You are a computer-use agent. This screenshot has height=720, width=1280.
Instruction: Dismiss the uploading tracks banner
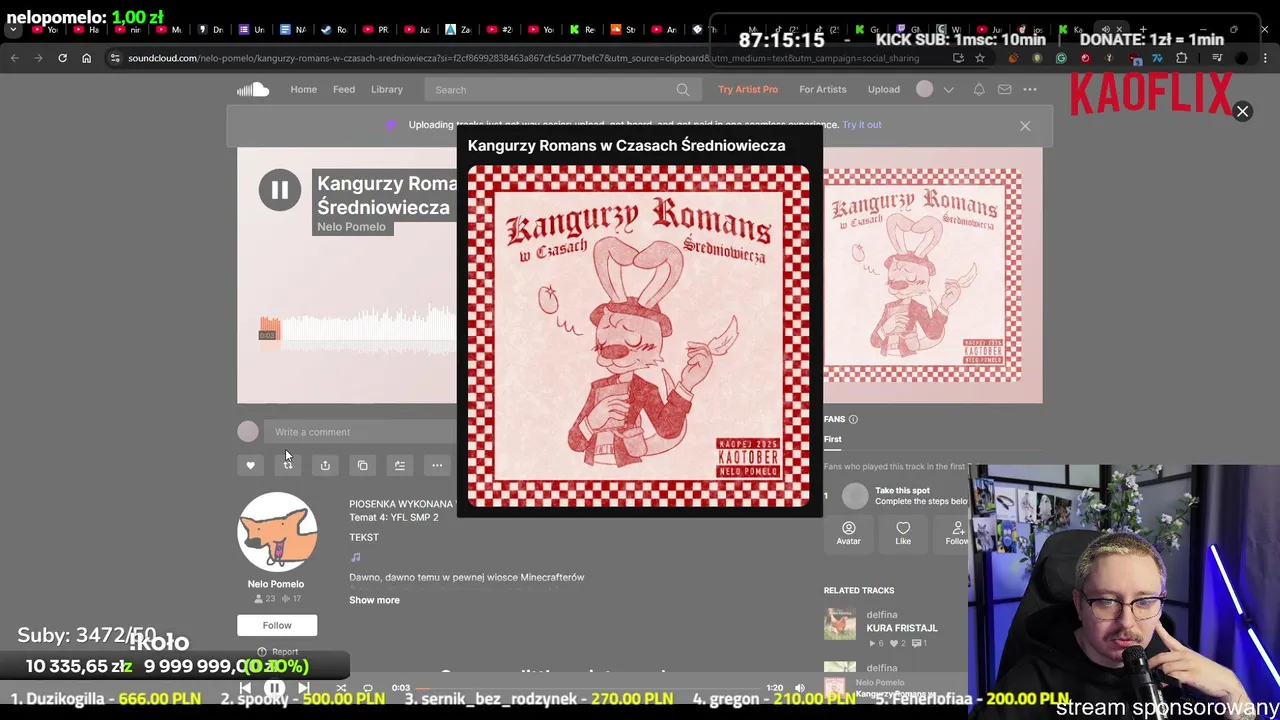coord(1025,126)
